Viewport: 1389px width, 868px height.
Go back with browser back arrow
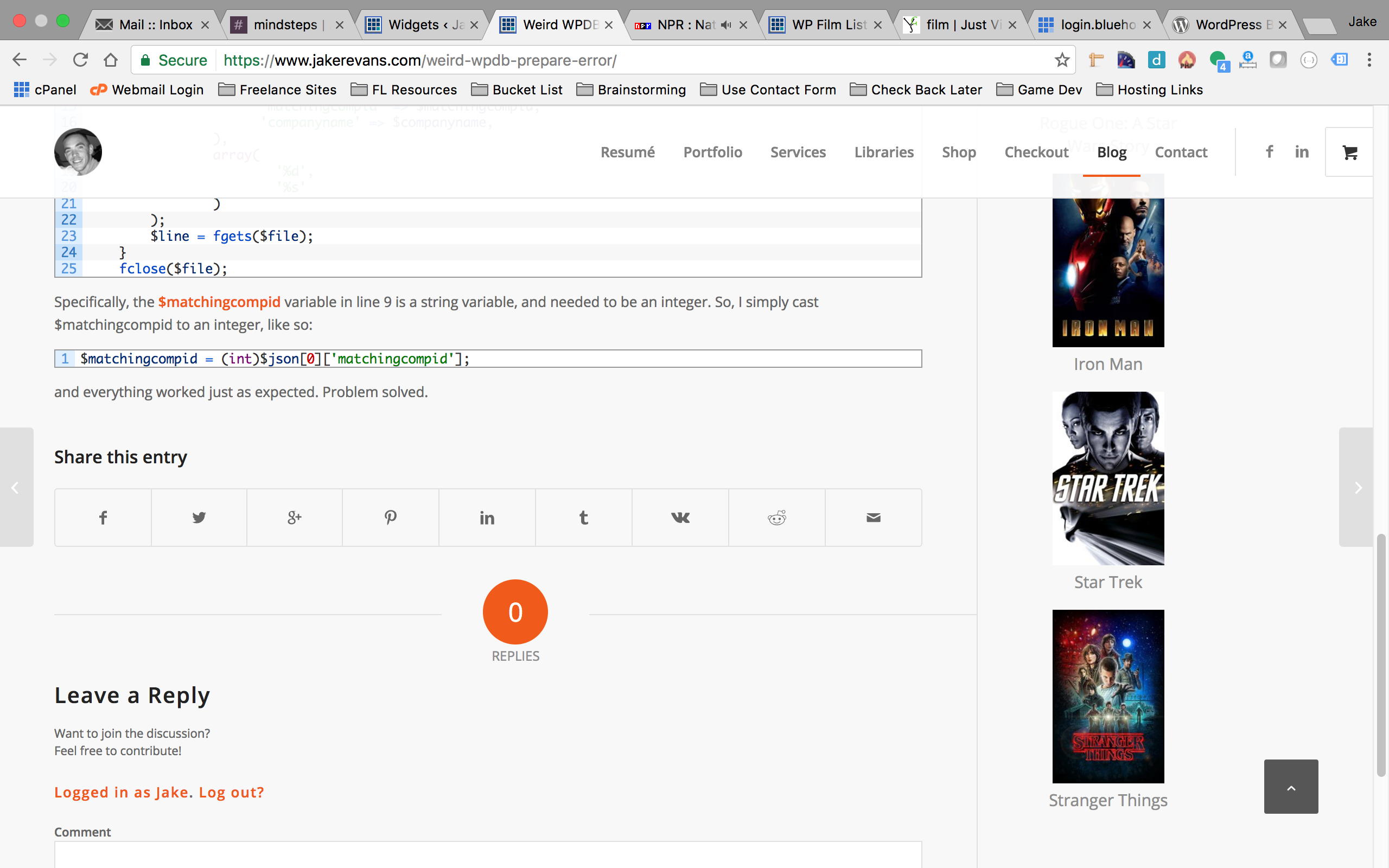click(20, 60)
